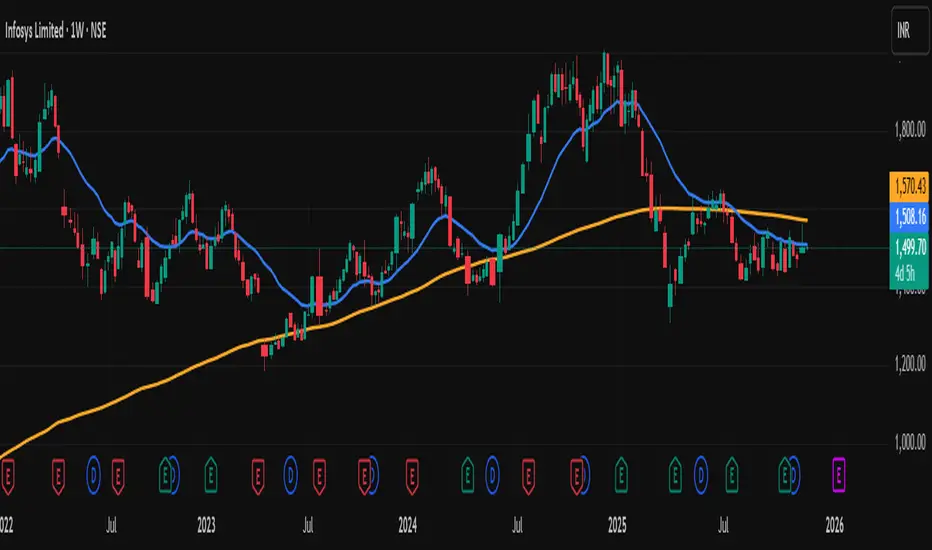932x550 pixels.
Task: Open the dividend marker just before Jul 2025
Action: pyautogui.click(x=702, y=468)
